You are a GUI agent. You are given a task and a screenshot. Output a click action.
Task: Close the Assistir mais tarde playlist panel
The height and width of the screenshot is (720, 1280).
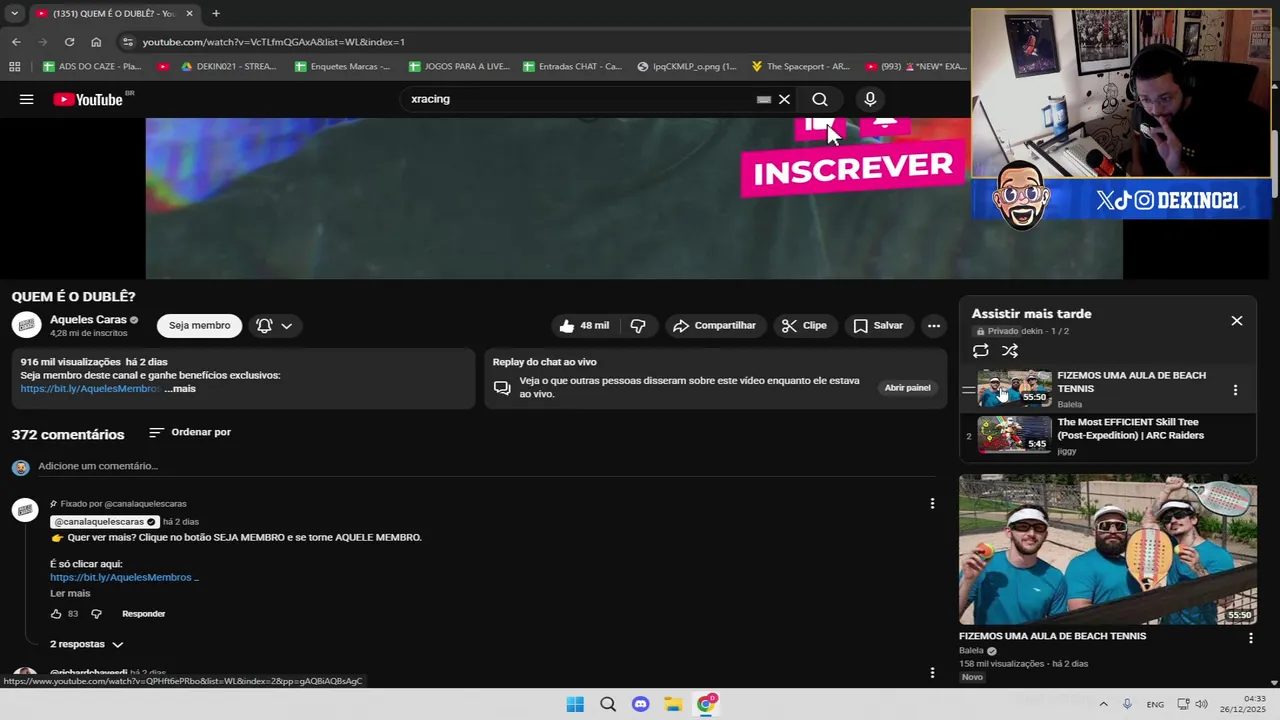[x=1237, y=321]
